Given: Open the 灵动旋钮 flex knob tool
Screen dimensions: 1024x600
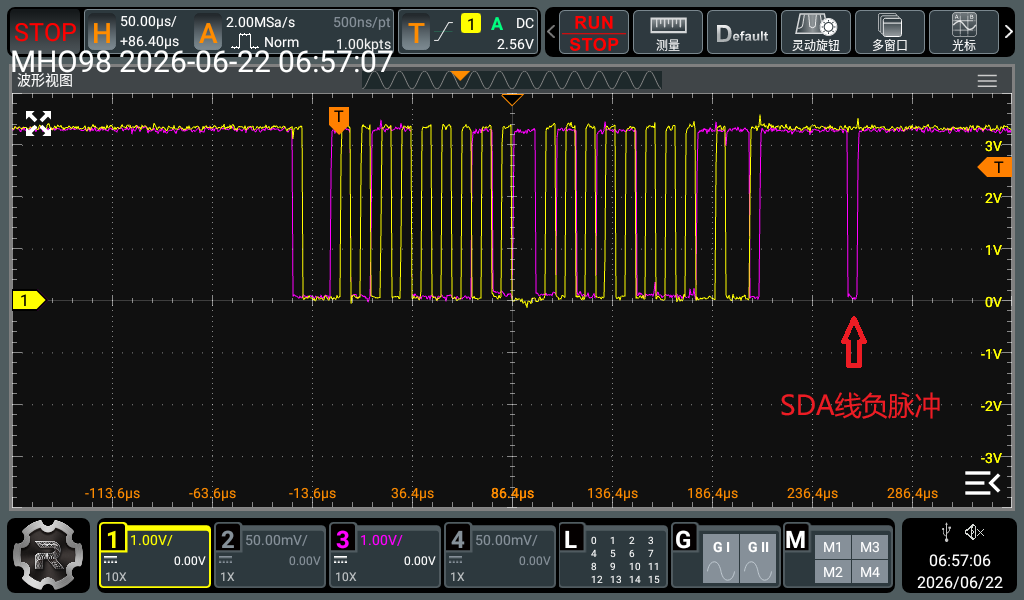Looking at the screenshot, I should (816, 32).
